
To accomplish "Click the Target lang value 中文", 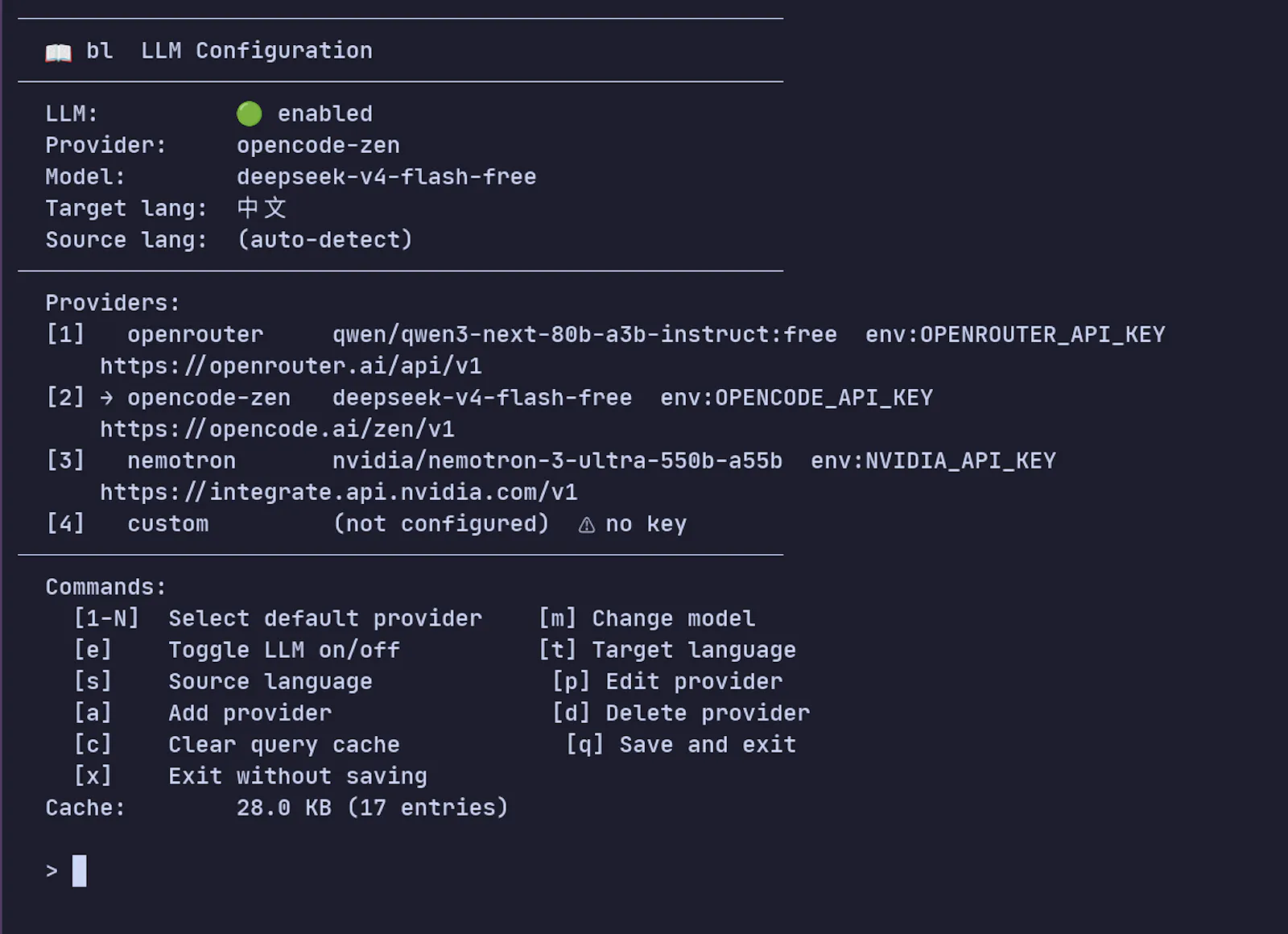I will click(262, 209).
